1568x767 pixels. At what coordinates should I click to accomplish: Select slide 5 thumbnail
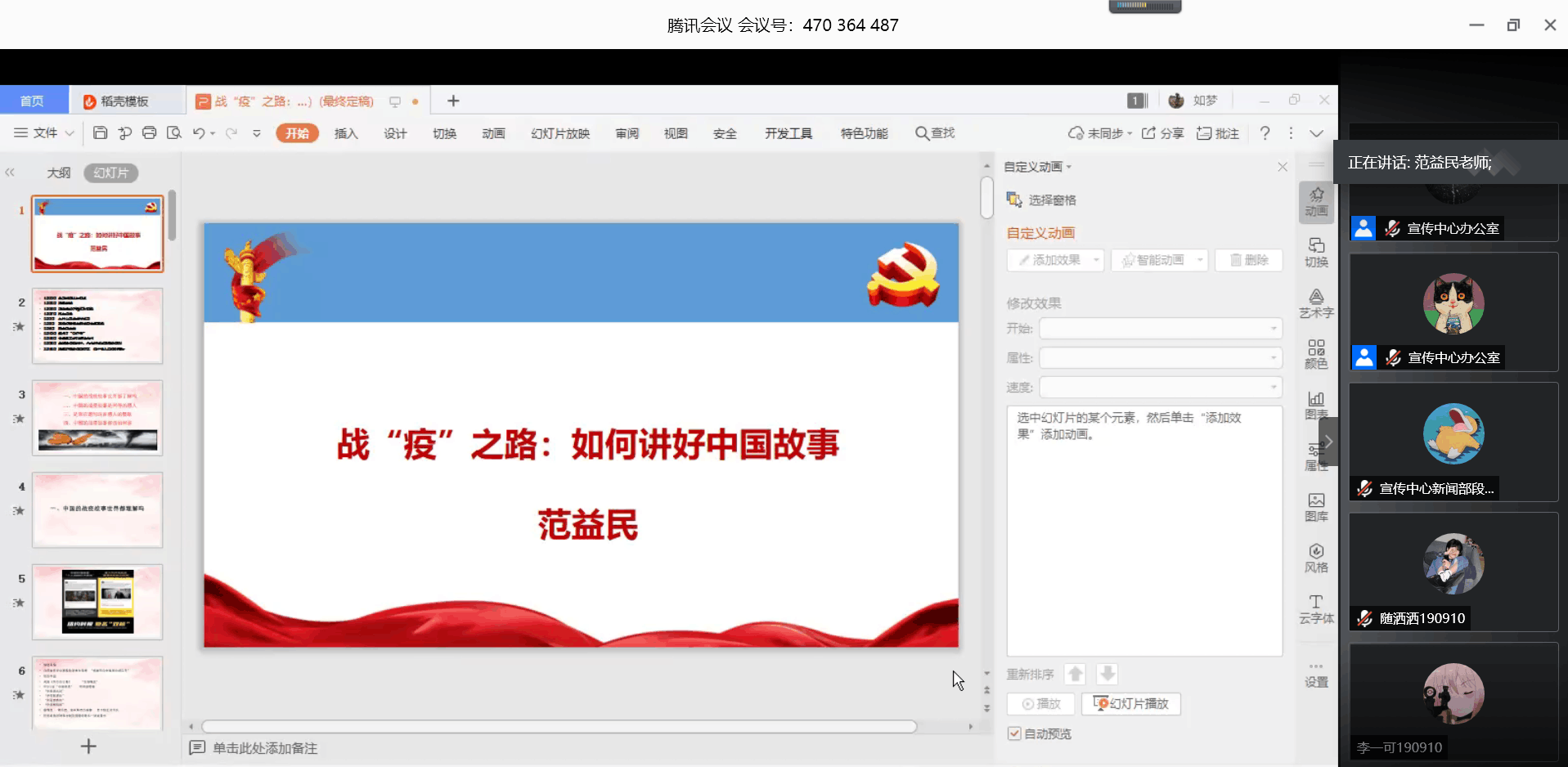pos(97,602)
